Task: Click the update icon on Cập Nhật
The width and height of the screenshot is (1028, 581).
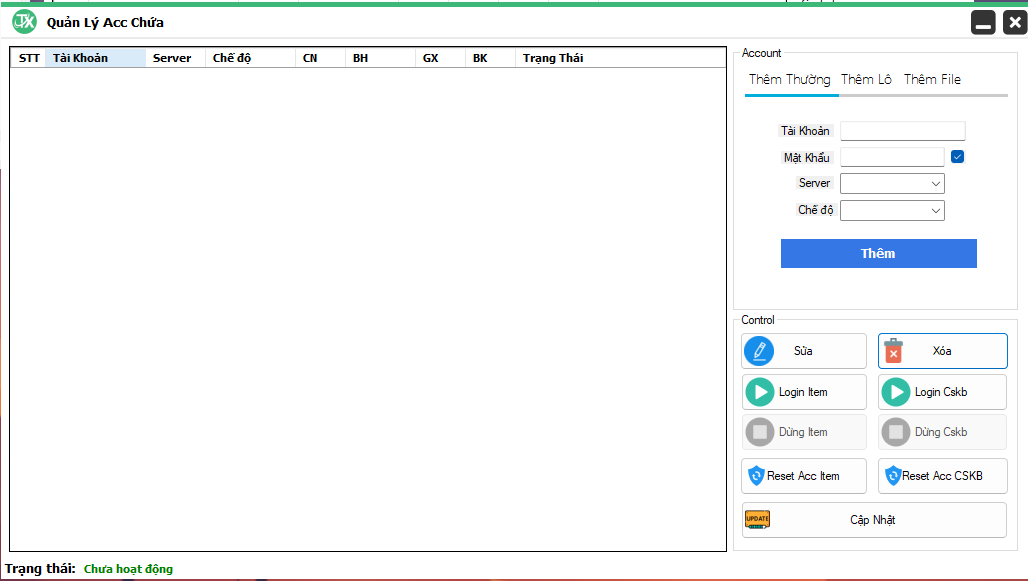Action: click(x=757, y=519)
